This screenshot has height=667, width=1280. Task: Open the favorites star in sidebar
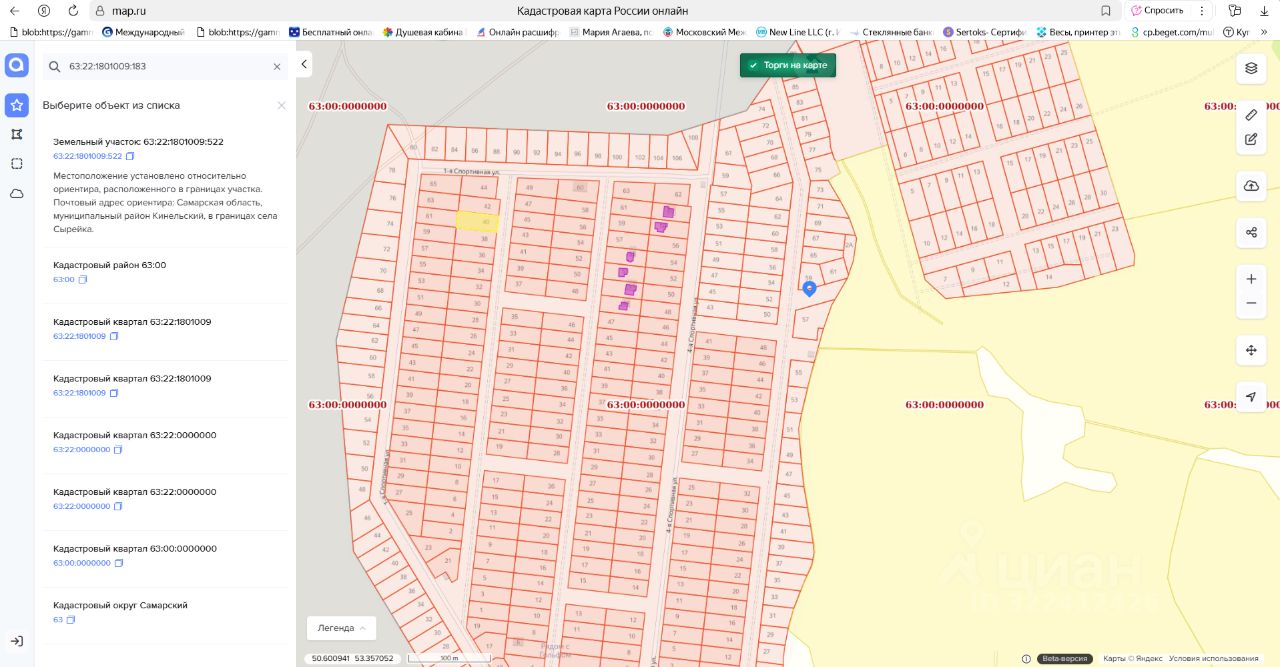[17, 105]
